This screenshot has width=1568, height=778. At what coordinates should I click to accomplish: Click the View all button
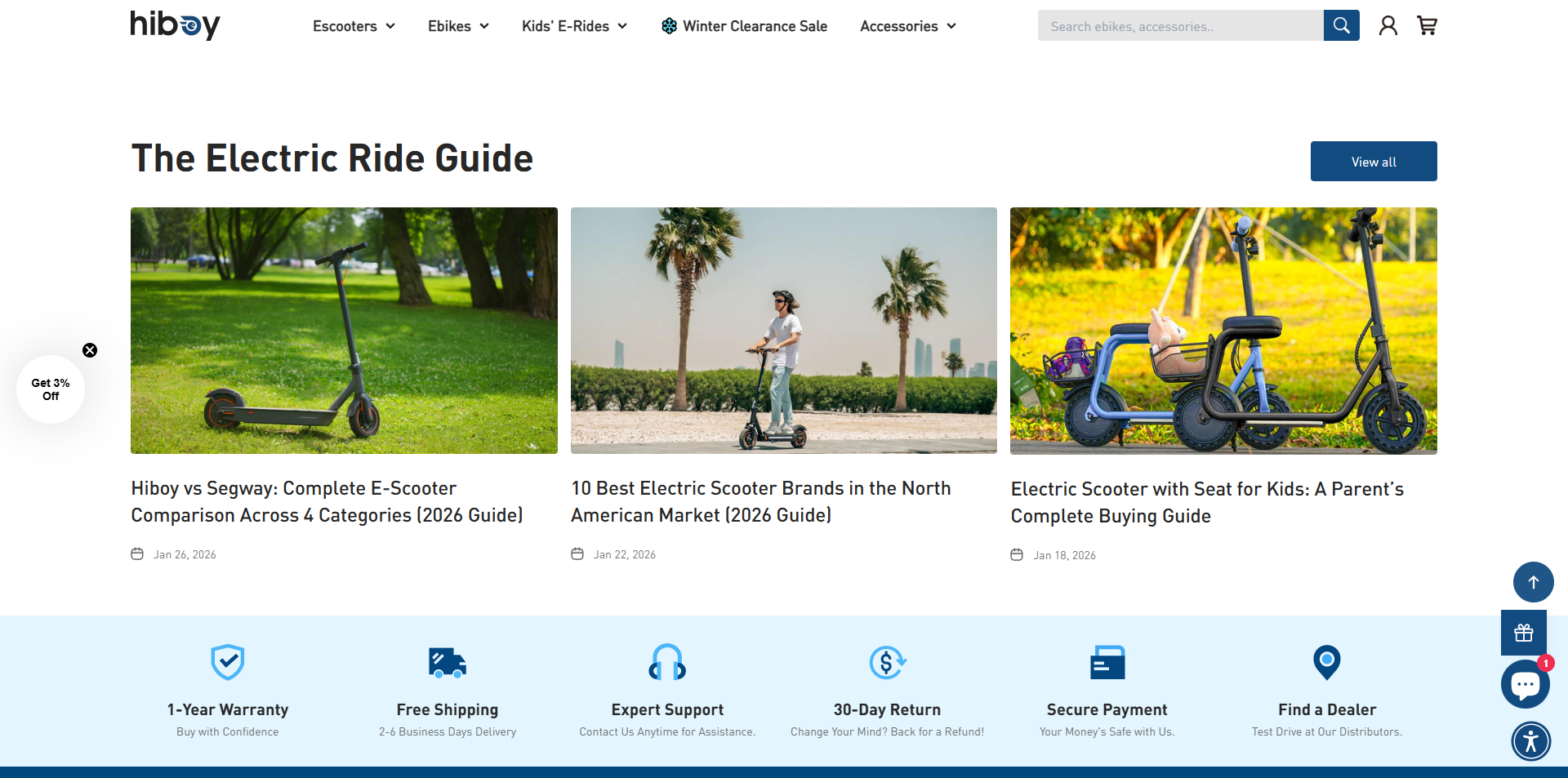1373,162
